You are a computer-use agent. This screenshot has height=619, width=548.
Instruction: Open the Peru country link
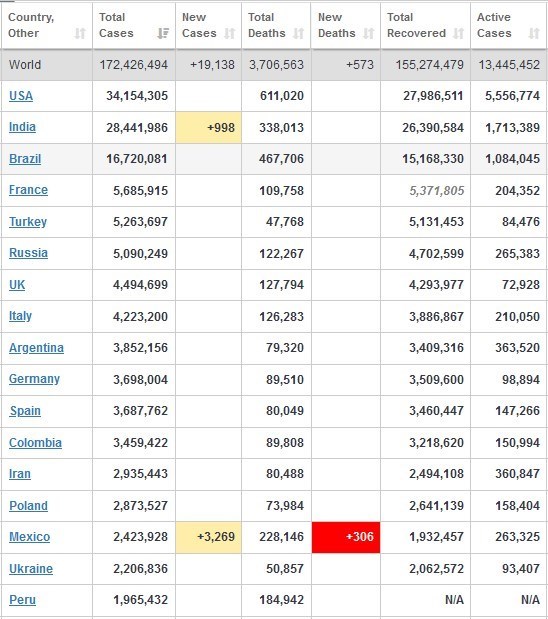(x=23, y=600)
